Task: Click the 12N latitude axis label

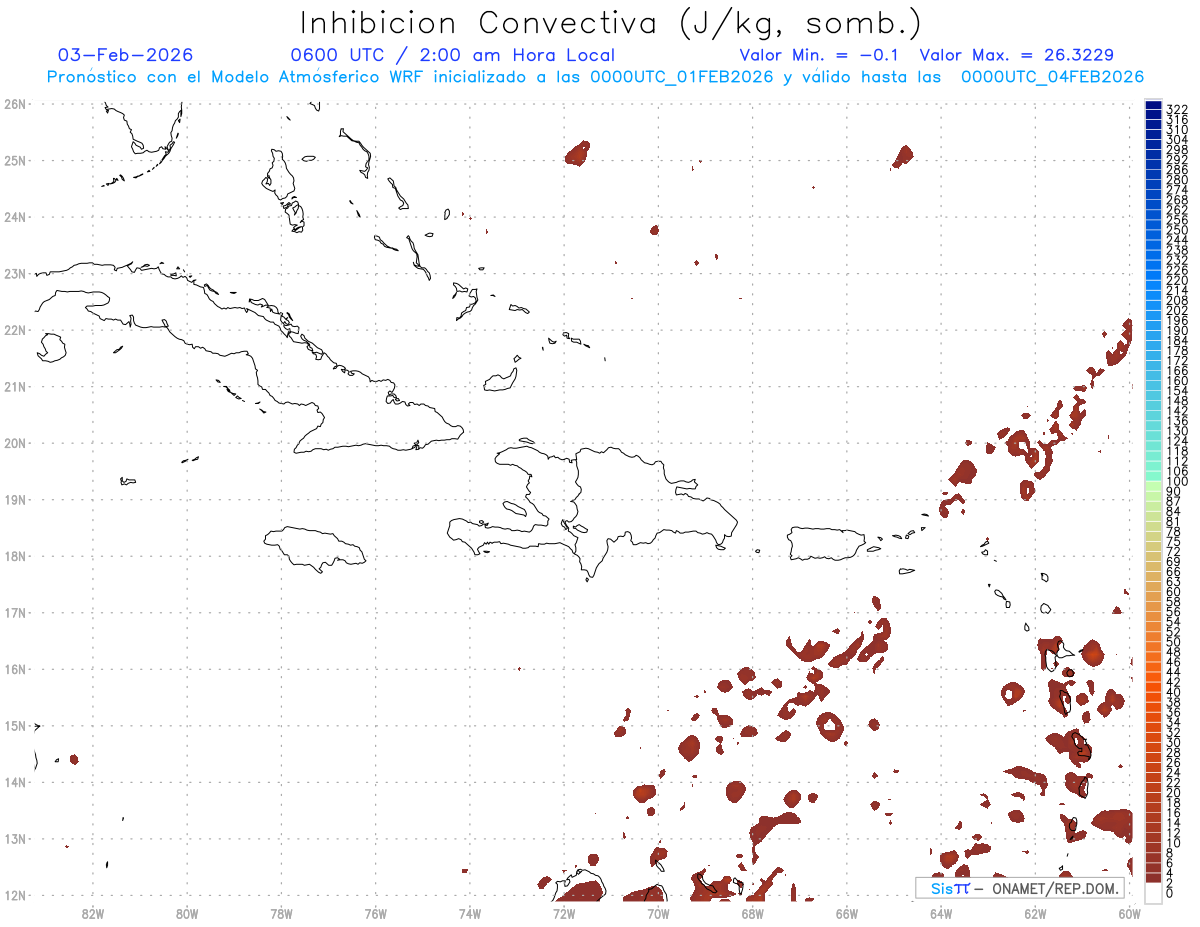Action: pyautogui.click(x=16, y=895)
